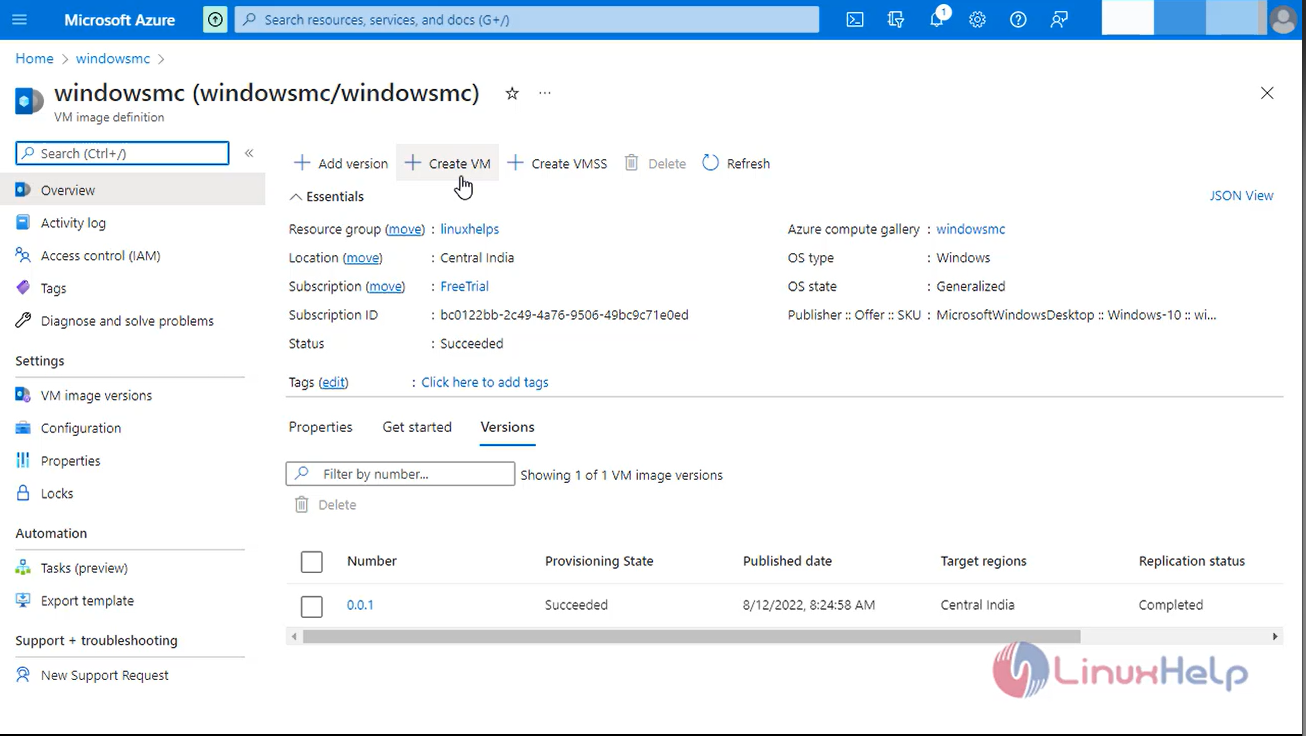
Task: Collapse the Essentials section
Action: pos(327,196)
